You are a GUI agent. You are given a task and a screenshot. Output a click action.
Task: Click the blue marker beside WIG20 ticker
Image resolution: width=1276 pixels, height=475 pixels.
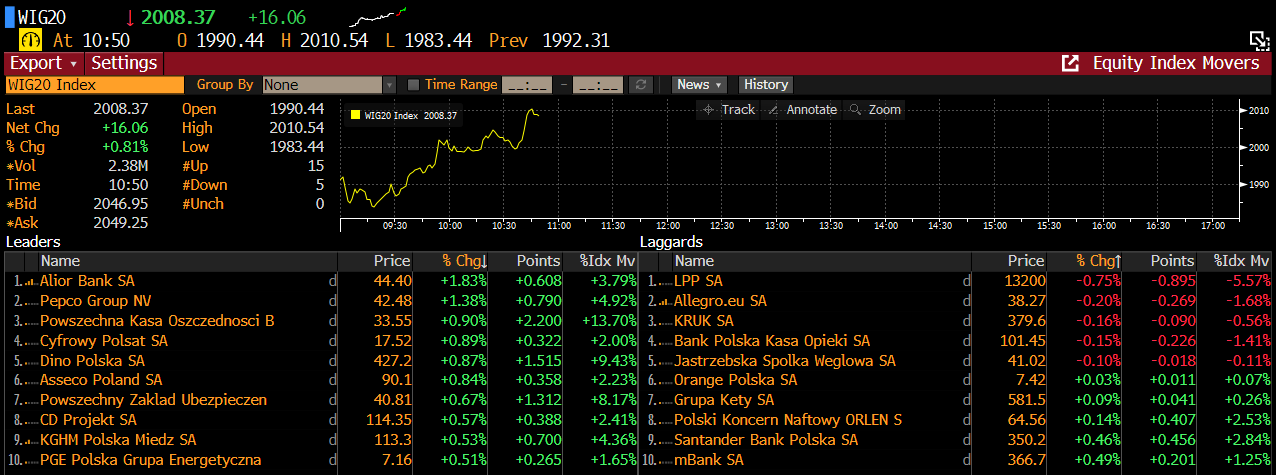pyautogui.click(x=10, y=17)
